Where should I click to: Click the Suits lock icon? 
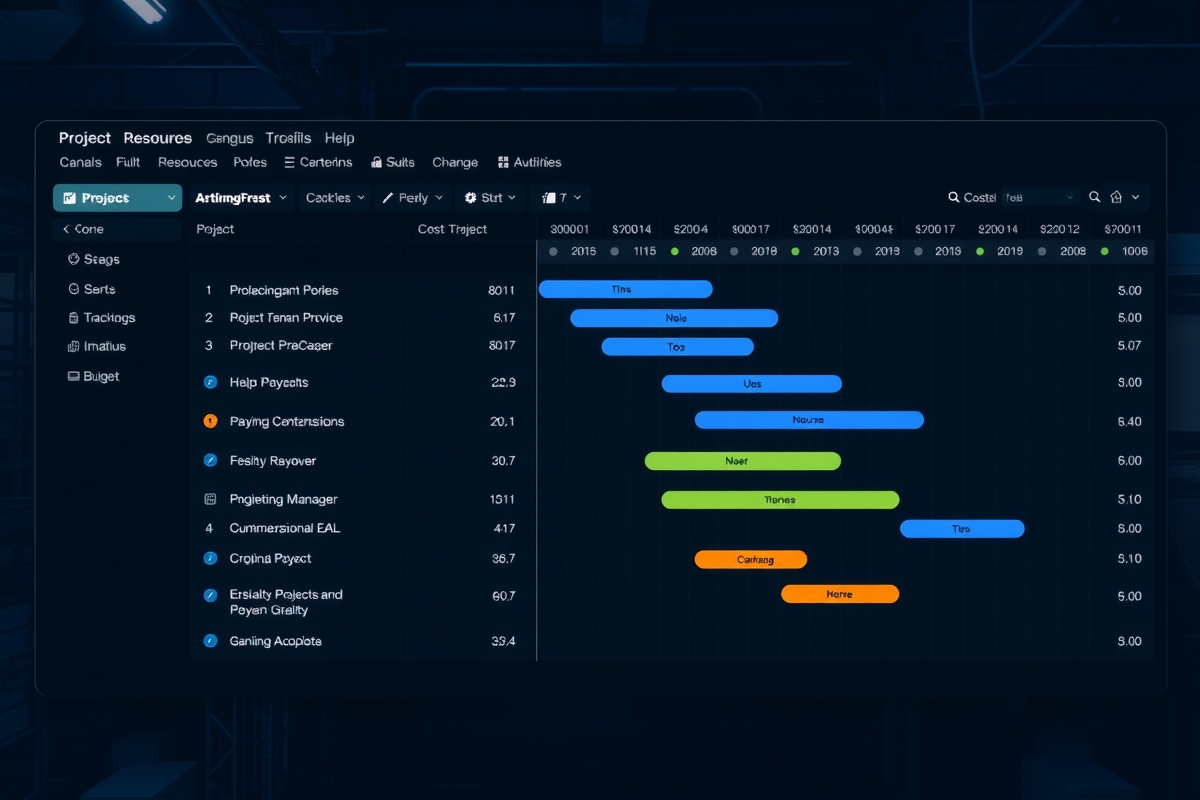(x=377, y=162)
